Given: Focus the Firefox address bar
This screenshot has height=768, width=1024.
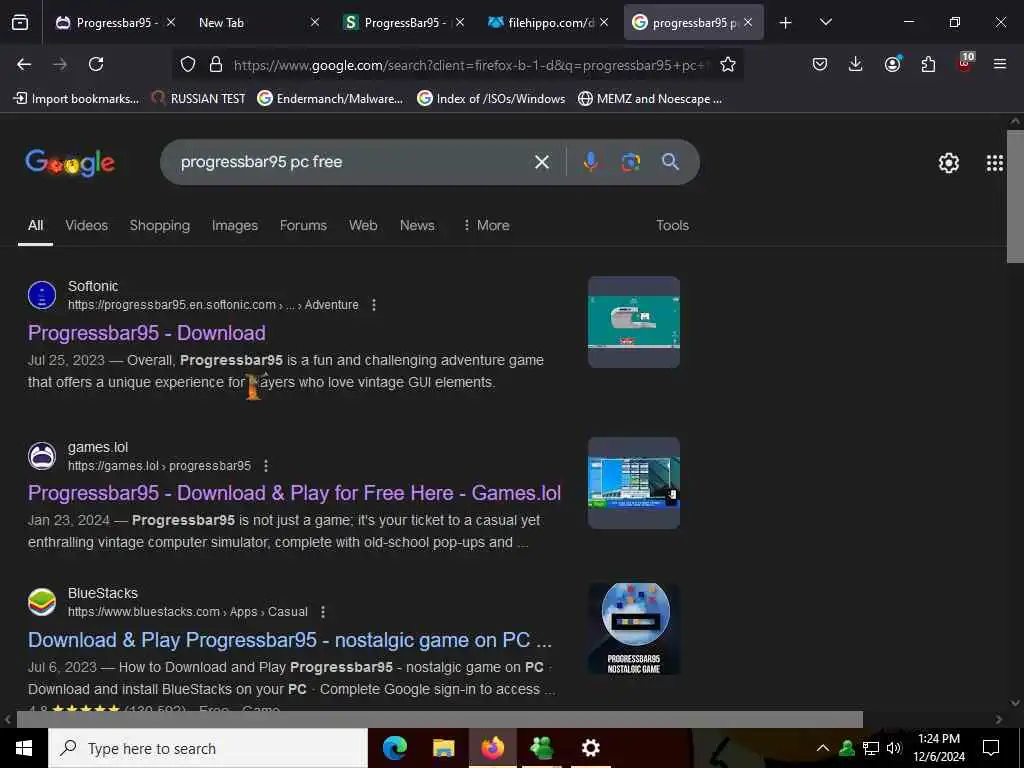Looking at the screenshot, I should tap(470, 65).
